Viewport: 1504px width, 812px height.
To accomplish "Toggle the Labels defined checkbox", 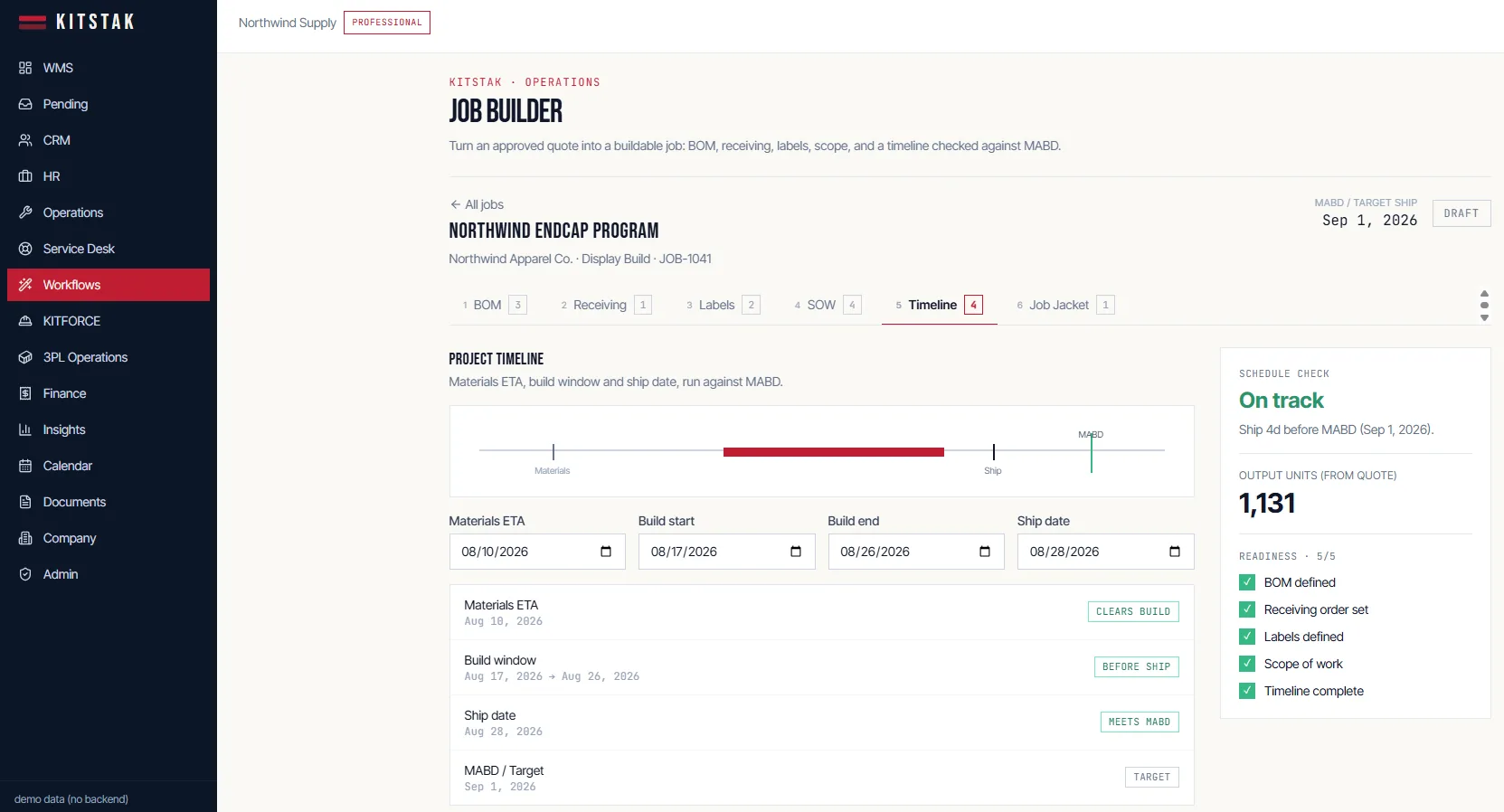I will (1247, 637).
